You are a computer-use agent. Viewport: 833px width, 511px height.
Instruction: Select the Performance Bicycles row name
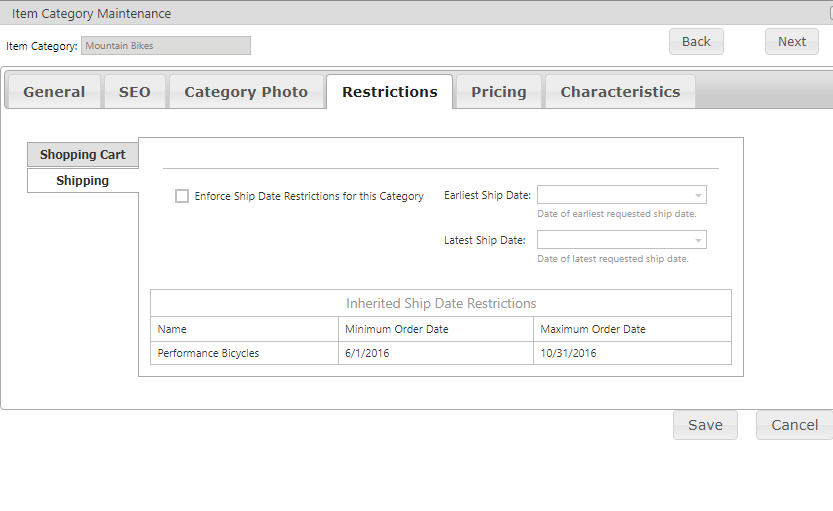208,353
